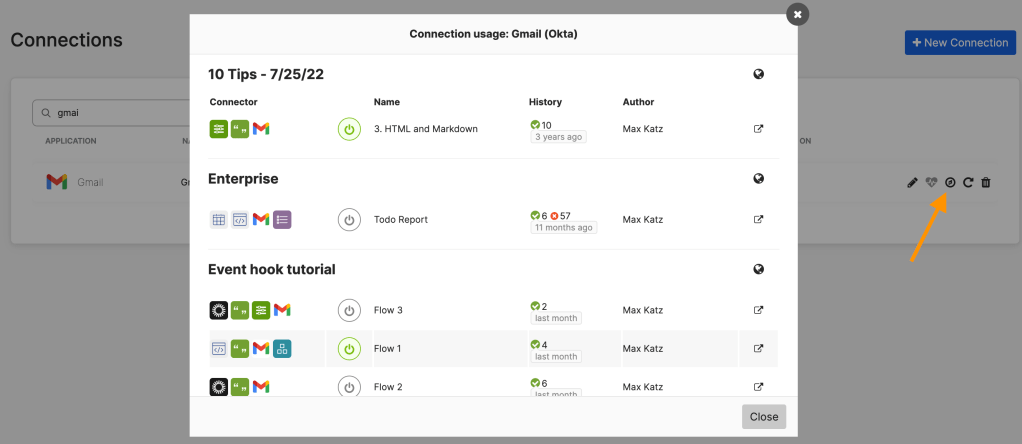Click the refresh reauthorize icon for Gmail
Screen dimensions: 1022x444
pyautogui.click(x=968, y=183)
